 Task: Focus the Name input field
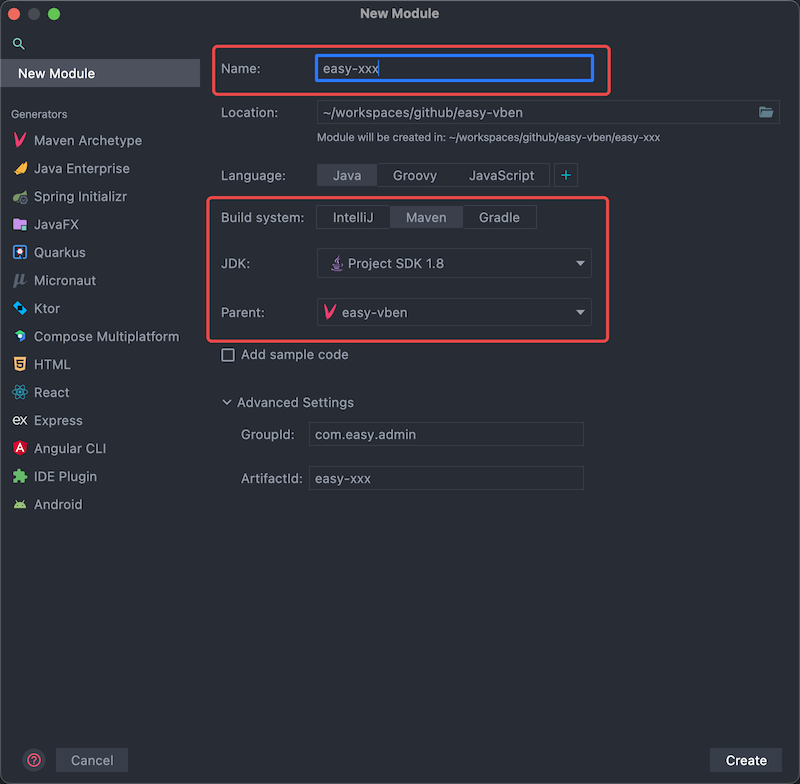coord(454,68)
